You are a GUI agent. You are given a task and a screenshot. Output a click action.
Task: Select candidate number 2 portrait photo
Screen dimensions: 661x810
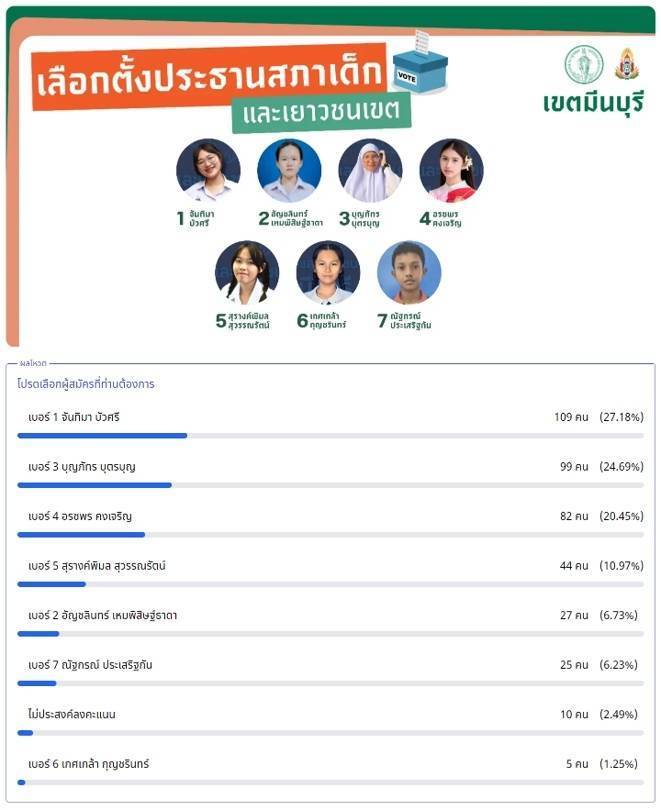click(x=289, y=170)
